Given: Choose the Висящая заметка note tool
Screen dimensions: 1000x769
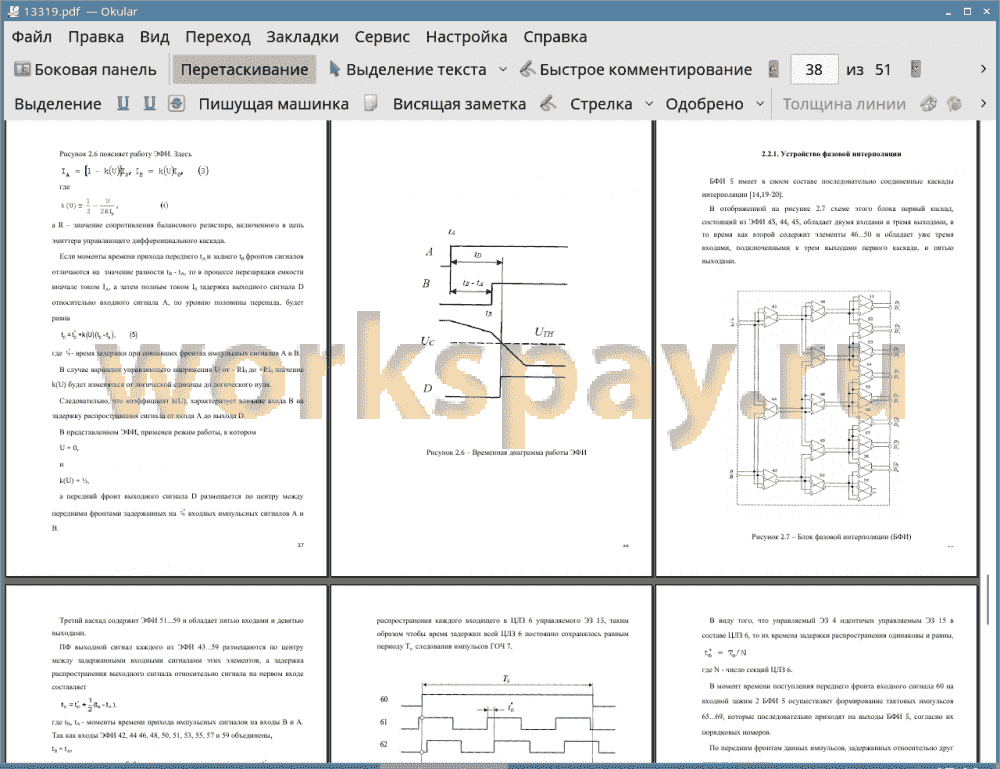Looking at the screenshot, I should [459, 104].
